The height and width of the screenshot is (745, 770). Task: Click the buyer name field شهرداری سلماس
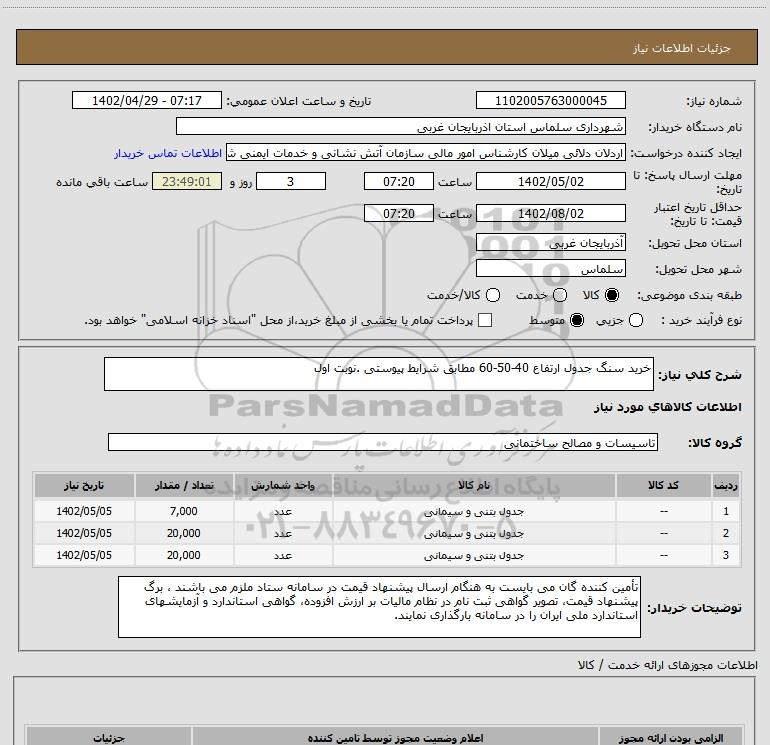(401, 126)
